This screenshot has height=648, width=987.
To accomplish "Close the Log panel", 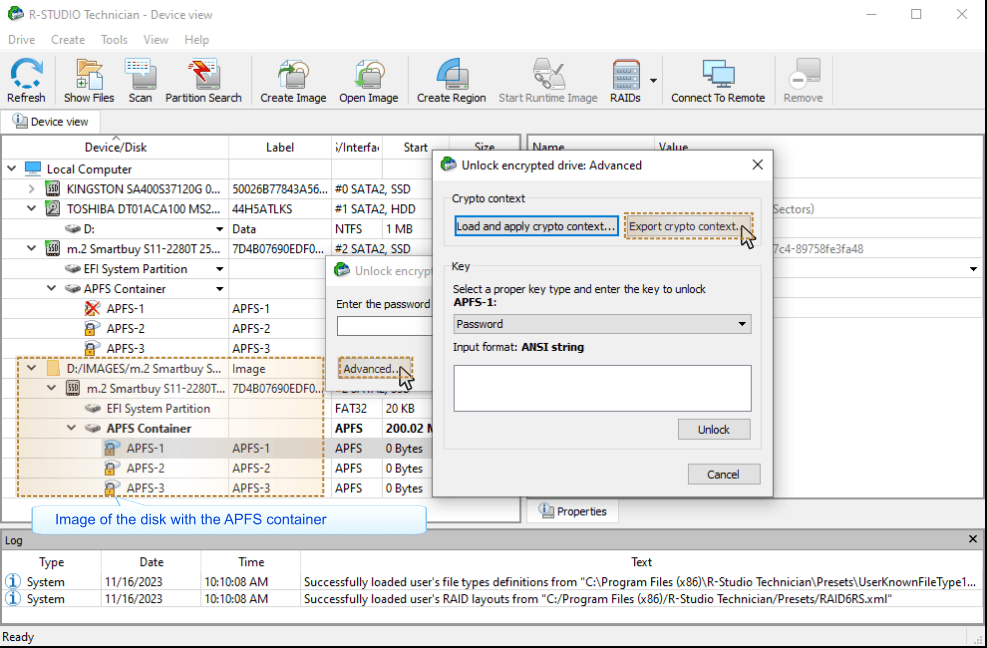I will (x=973, y=539).
